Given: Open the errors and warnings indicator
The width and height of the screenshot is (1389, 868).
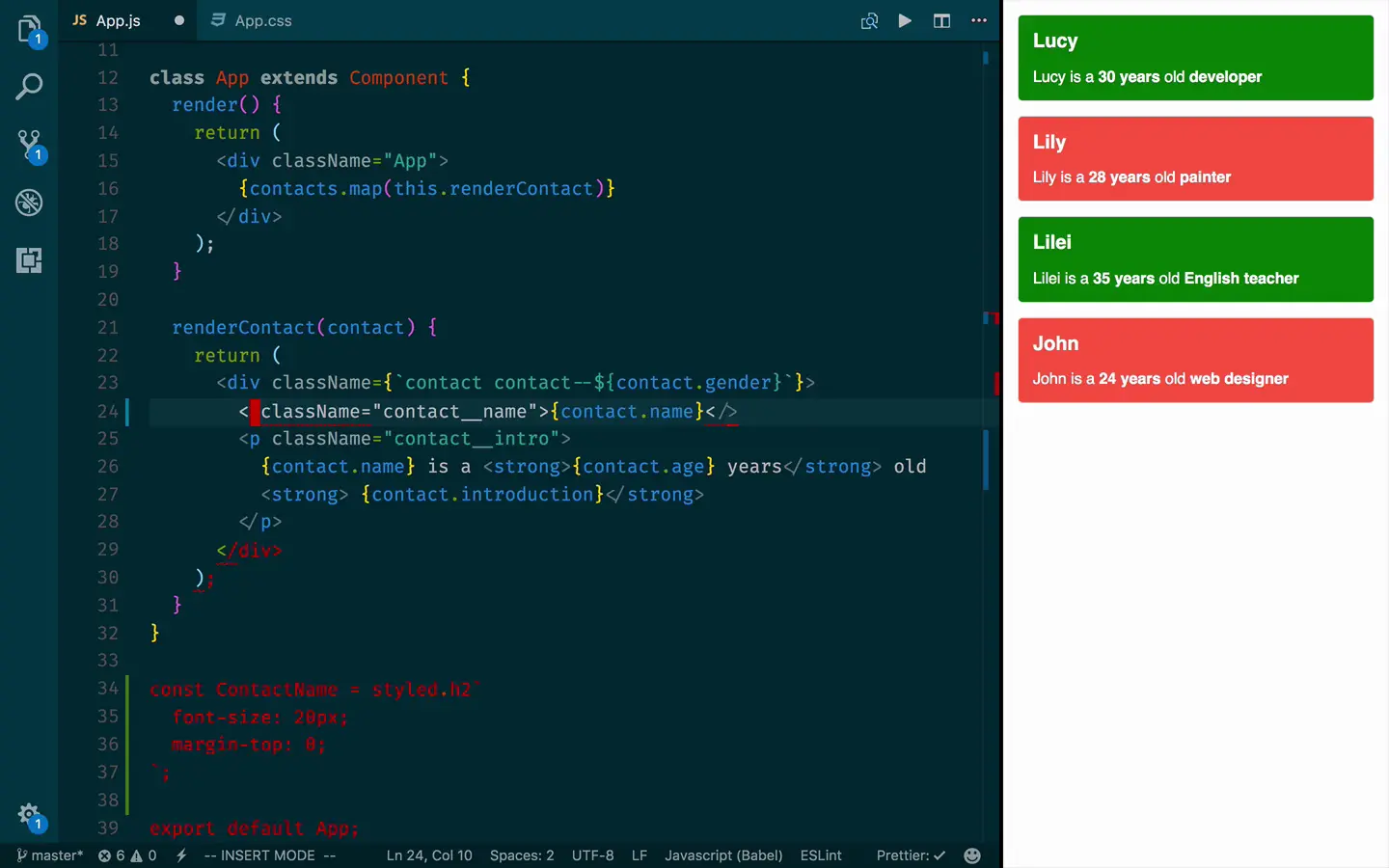Looking at the screenshot, I should point(127,855).
